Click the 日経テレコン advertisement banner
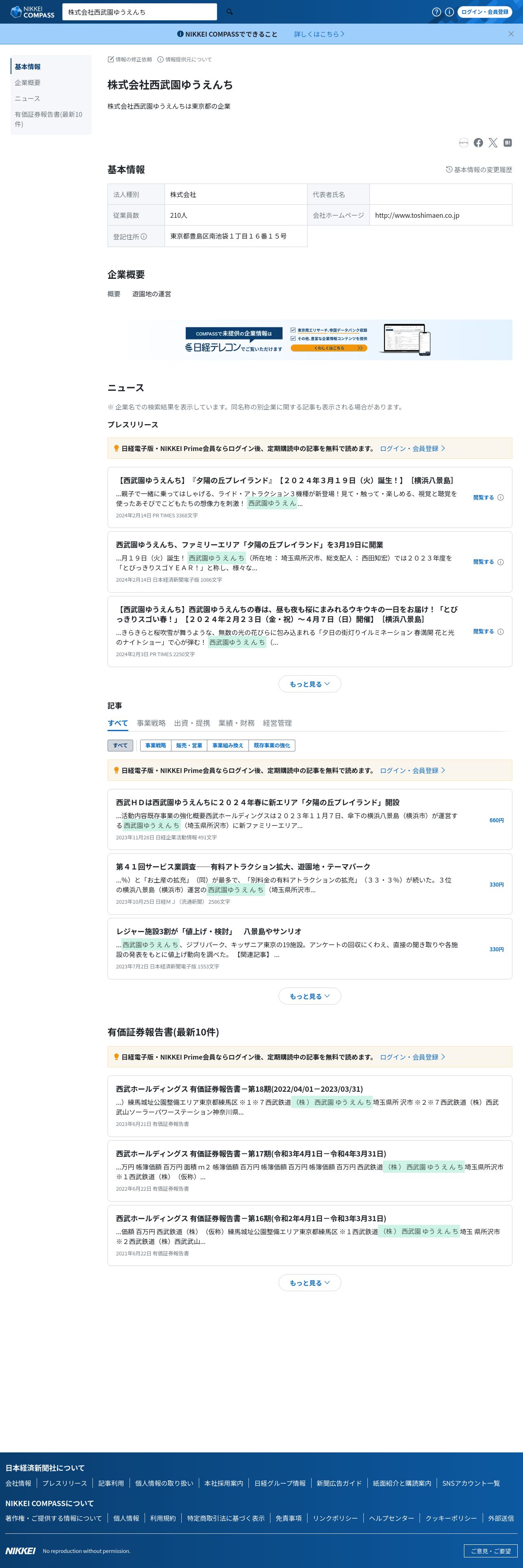523x1568 pixels. coord(310,339)
